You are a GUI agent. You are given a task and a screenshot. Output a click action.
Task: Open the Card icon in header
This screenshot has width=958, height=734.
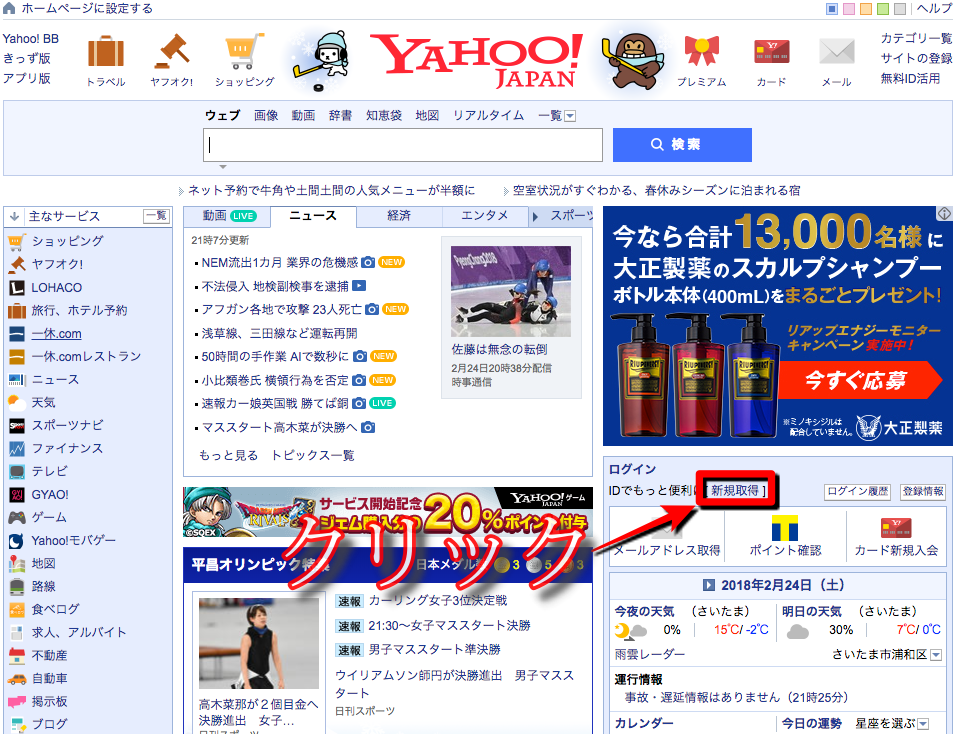click(771, 51)
